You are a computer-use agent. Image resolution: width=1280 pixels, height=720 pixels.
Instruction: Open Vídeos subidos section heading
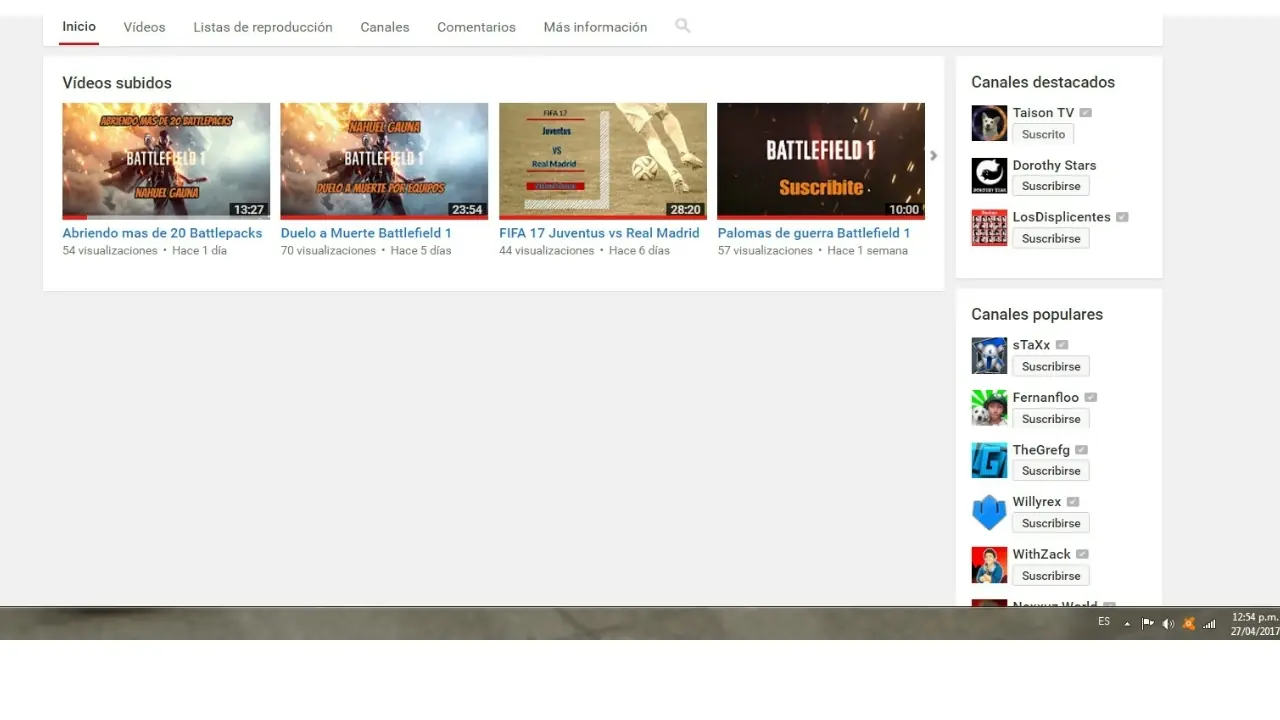[117, 83]
